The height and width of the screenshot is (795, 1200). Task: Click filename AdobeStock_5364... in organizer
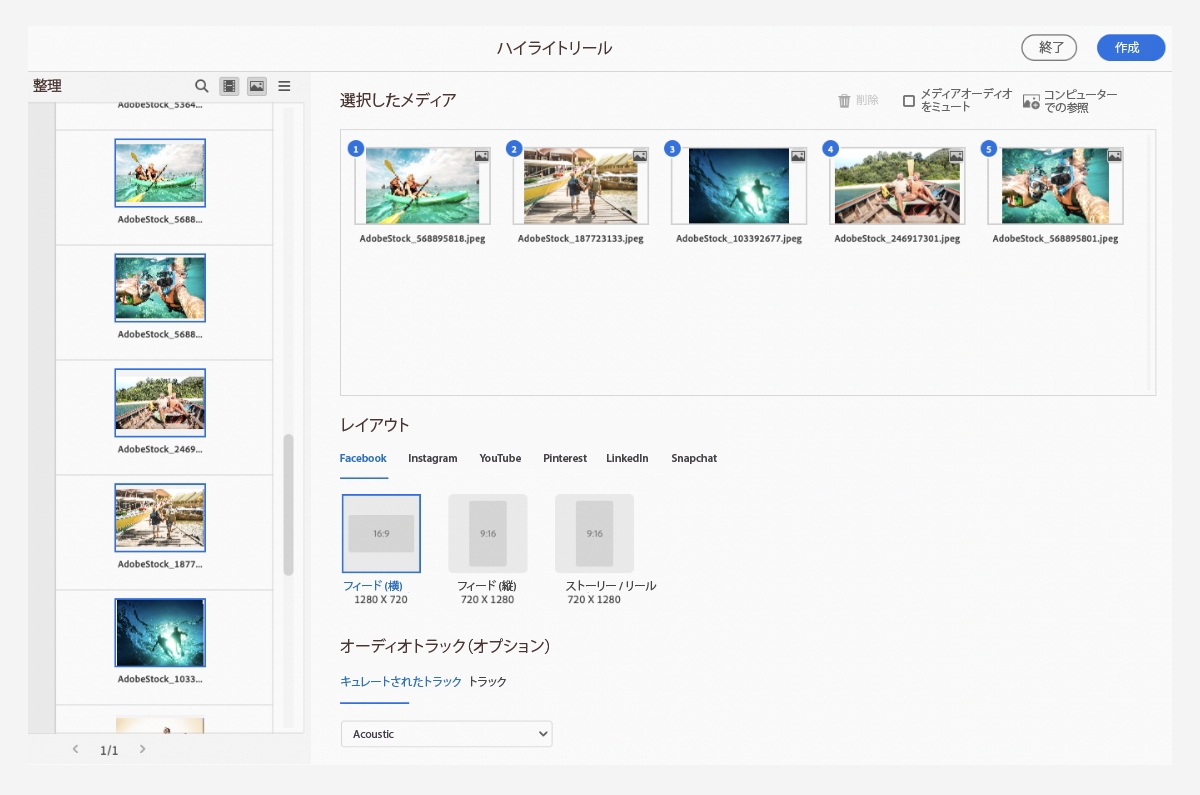click(x=160, y=104)
